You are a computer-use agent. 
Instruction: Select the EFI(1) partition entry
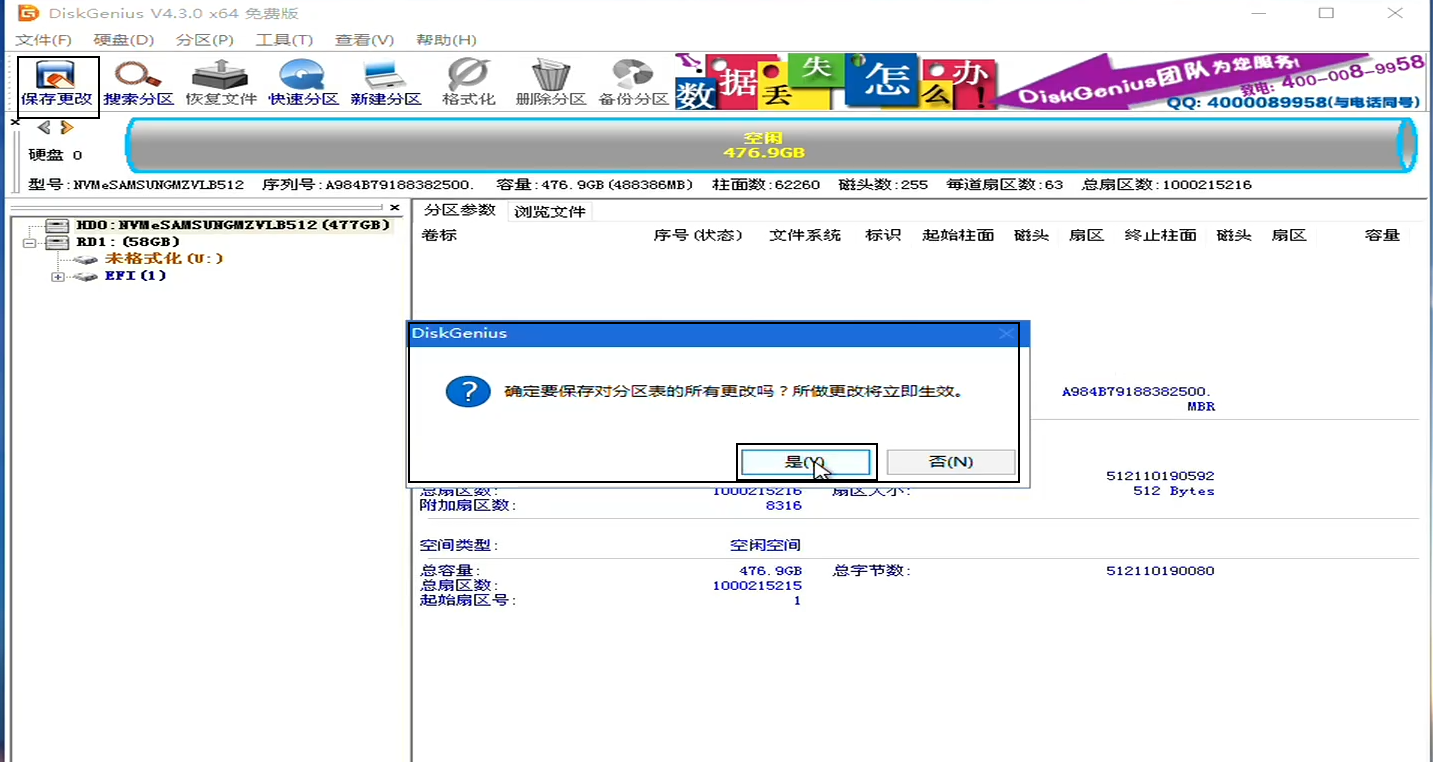point(136,276)
